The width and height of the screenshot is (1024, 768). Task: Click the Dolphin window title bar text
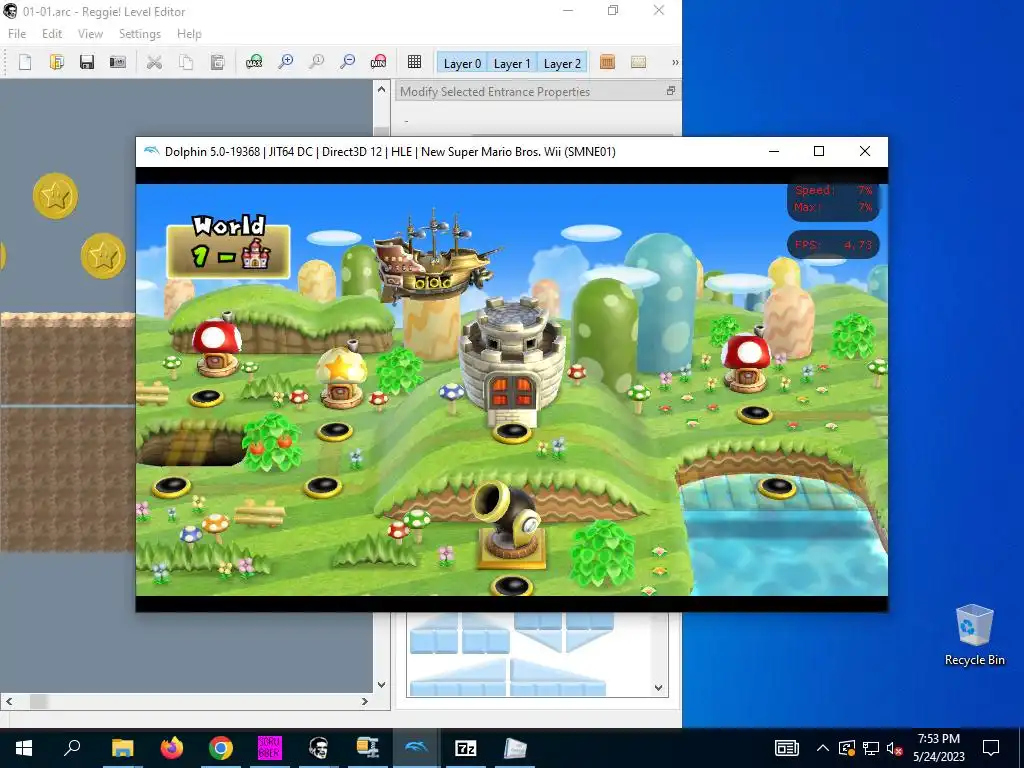coord(390,152)
